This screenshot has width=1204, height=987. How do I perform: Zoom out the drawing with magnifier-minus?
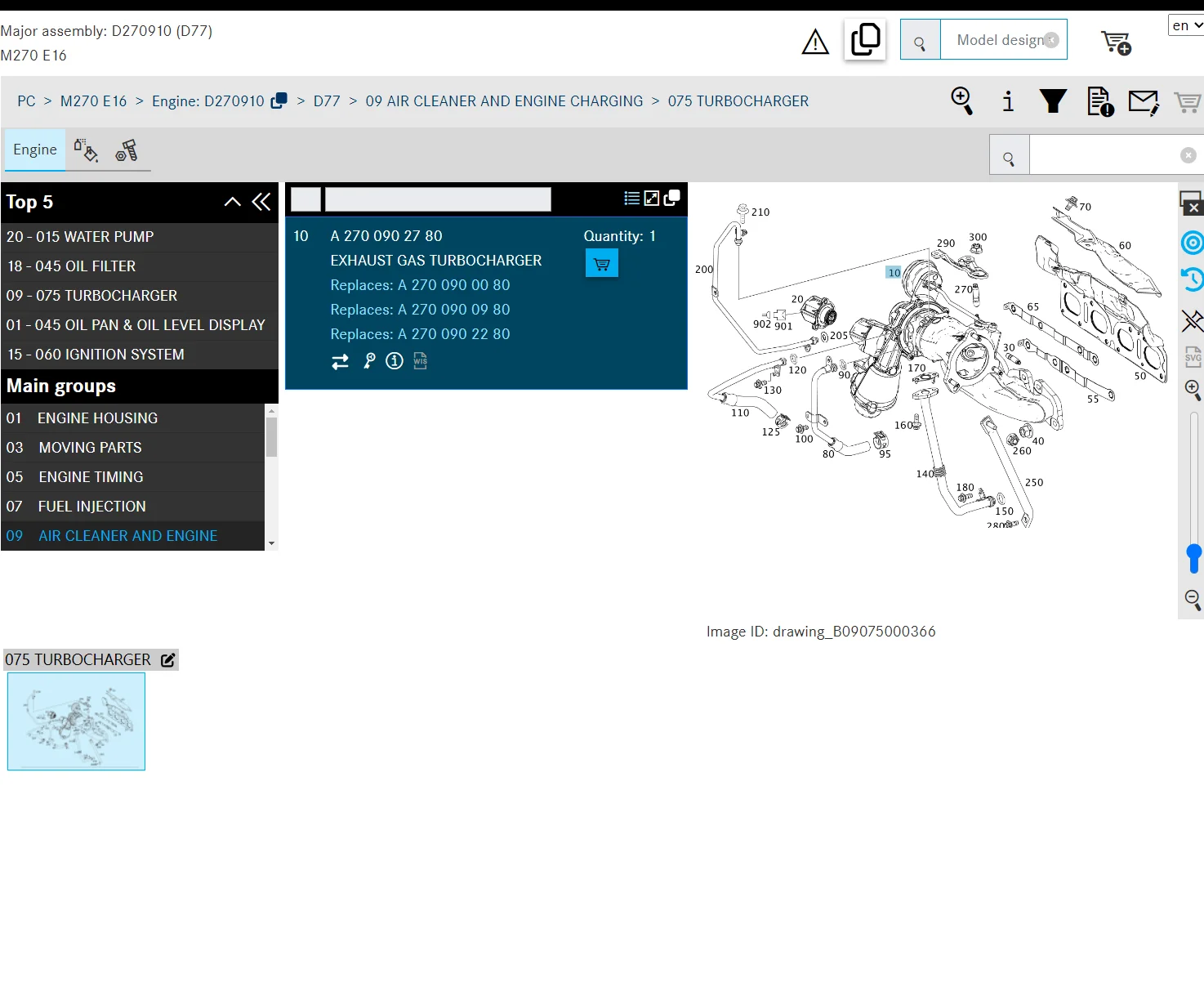[1193, 601]
